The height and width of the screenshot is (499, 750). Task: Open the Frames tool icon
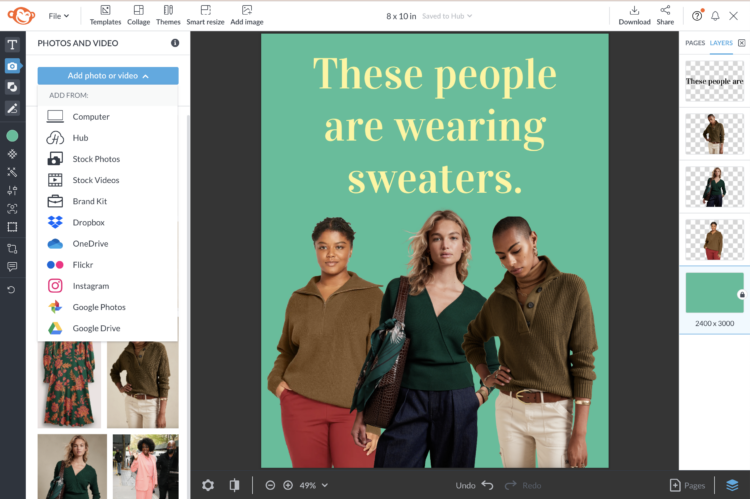click(12, 227)
